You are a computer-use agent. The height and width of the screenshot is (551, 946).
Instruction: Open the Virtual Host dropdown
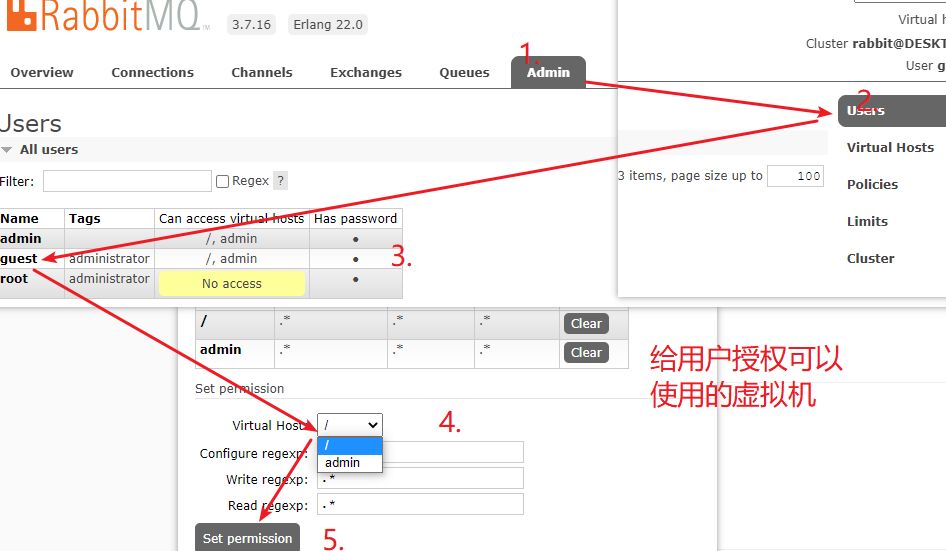click(350, 425)
